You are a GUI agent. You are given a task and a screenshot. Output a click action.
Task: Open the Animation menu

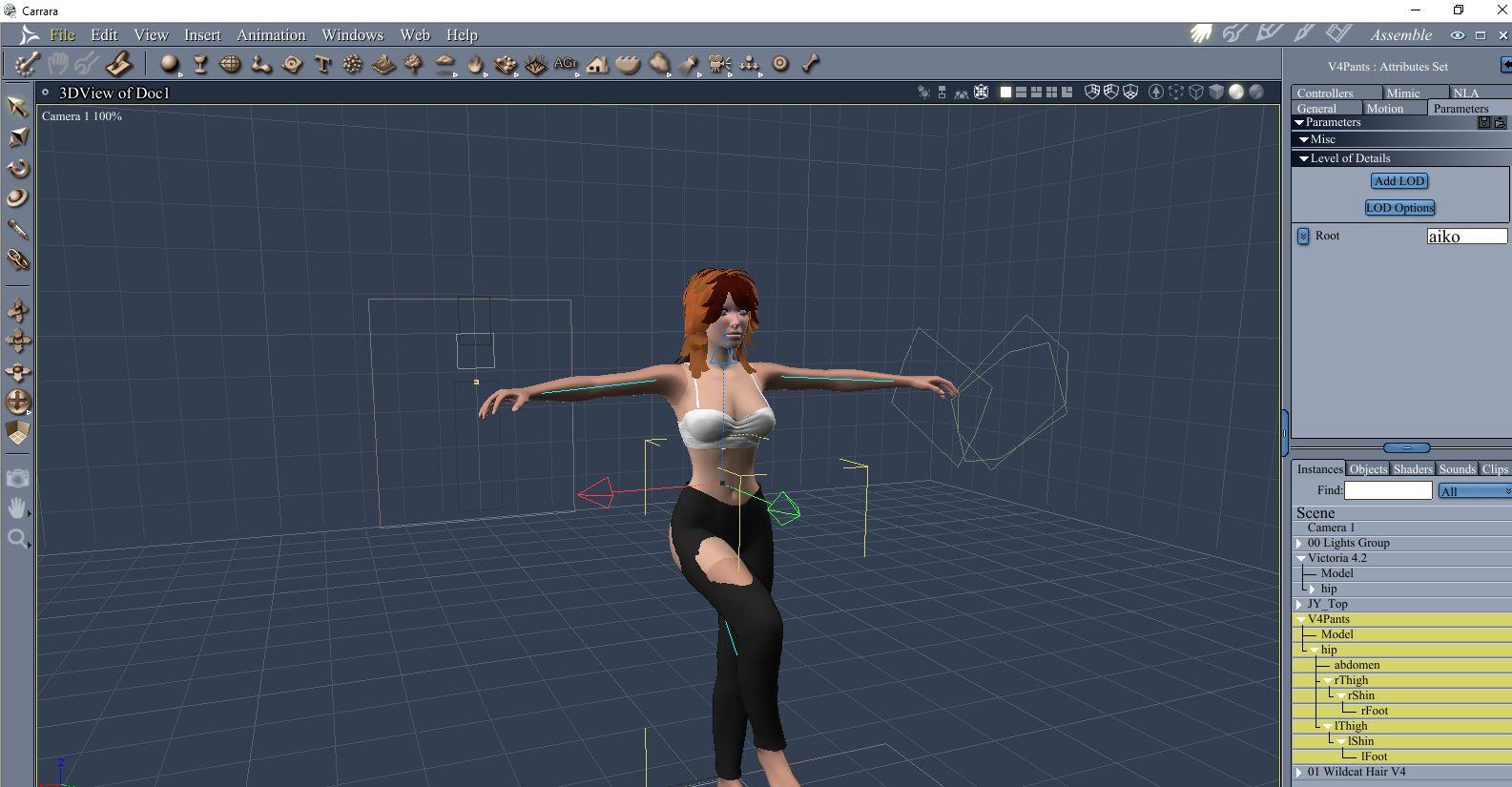click(x=271, y=34)
